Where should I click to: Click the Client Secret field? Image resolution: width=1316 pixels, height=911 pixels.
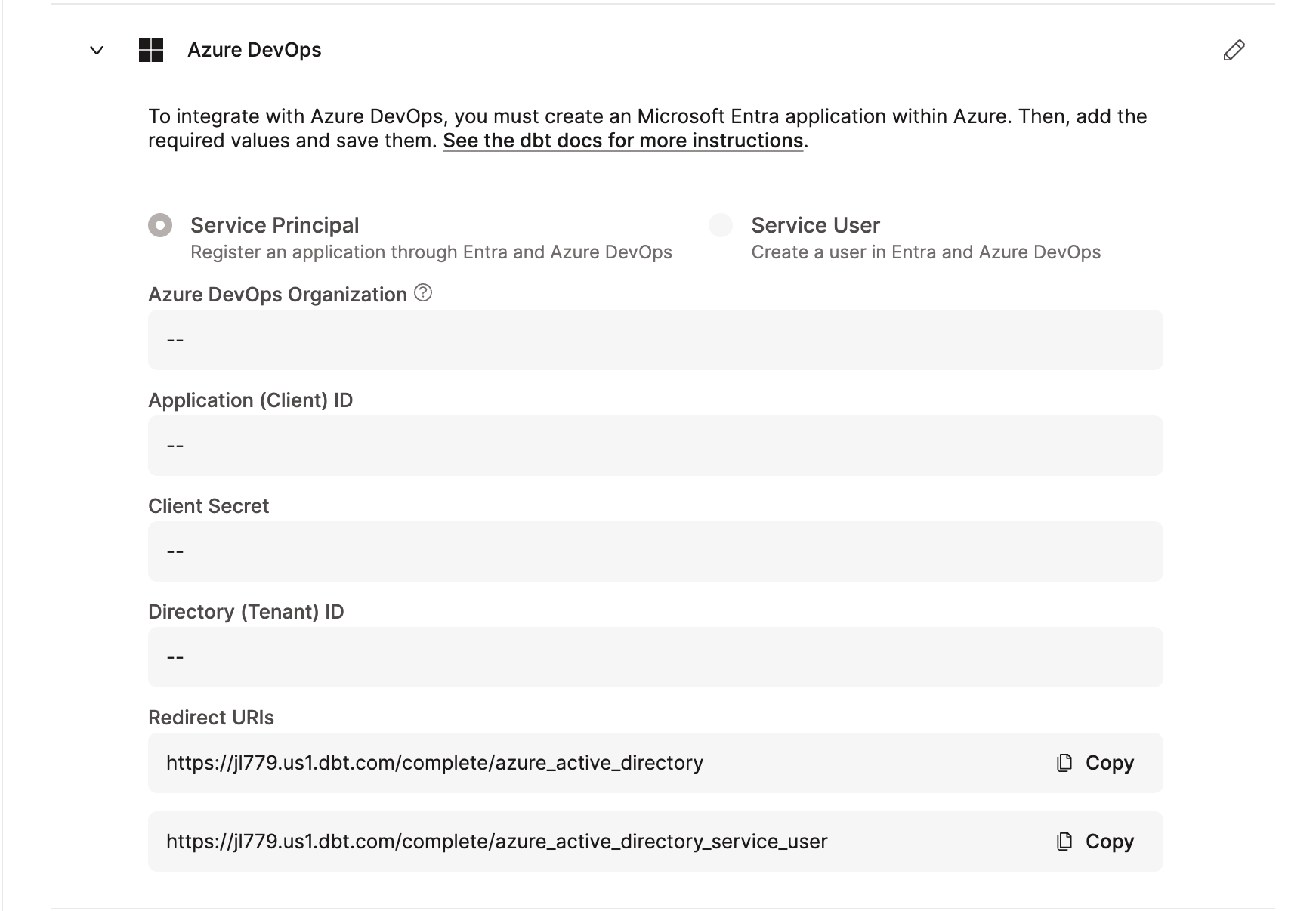pyautogui.click(x=654, y=551)
